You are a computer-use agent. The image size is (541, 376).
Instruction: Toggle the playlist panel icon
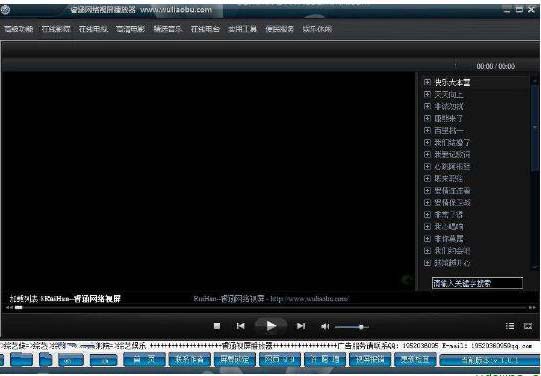[510, 326]
